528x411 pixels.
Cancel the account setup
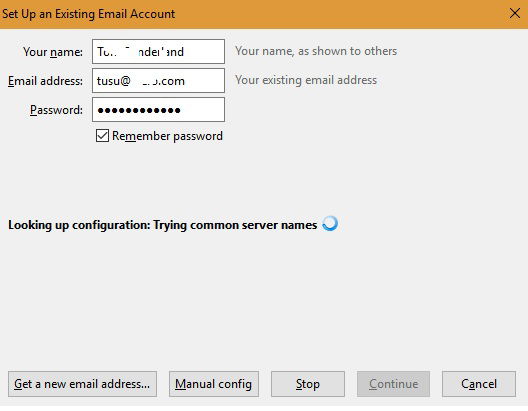pos(479,384)
